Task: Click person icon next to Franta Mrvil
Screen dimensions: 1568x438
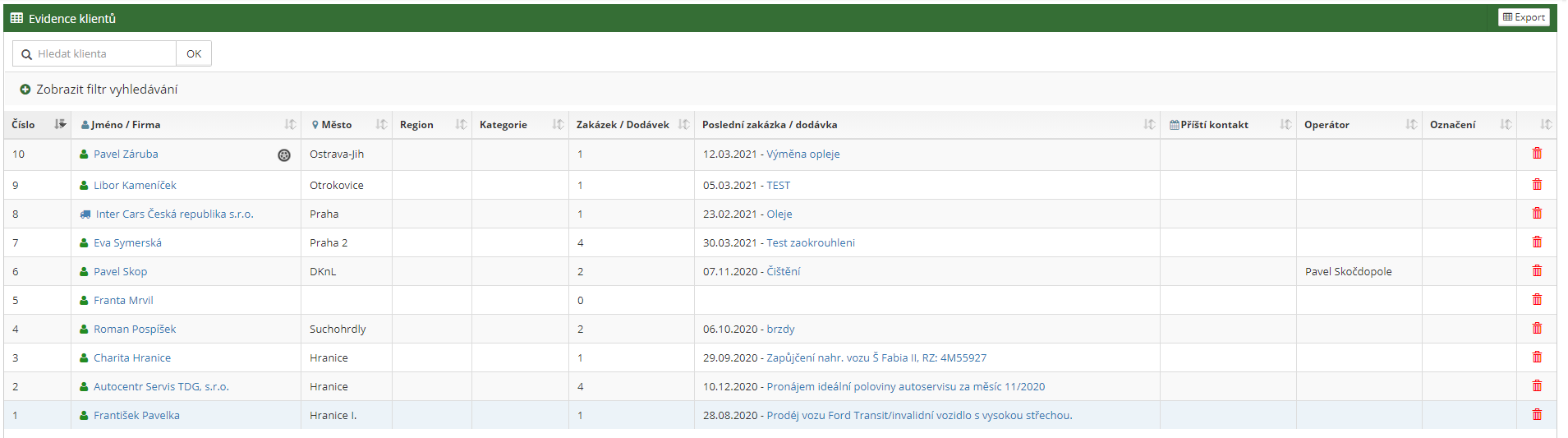Action: pos(84,301)
